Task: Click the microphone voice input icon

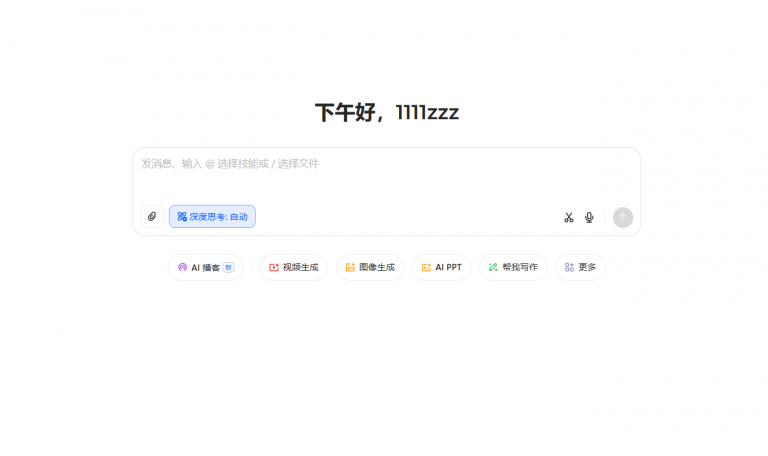Action: tap(589, 217)
